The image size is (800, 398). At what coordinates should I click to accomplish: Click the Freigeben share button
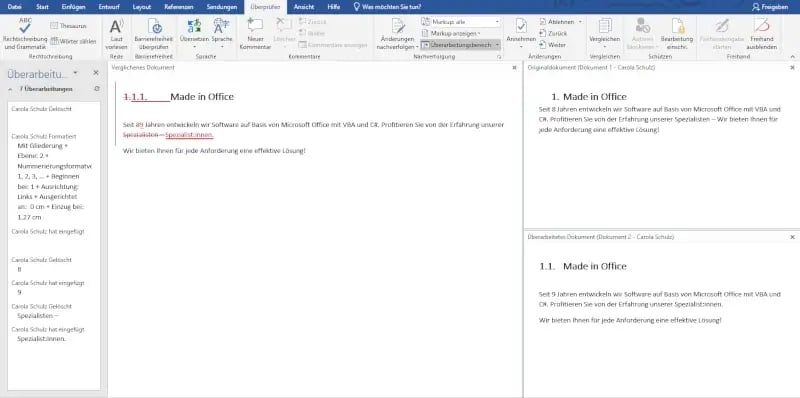pyautogui.click(x=769, y=7)
